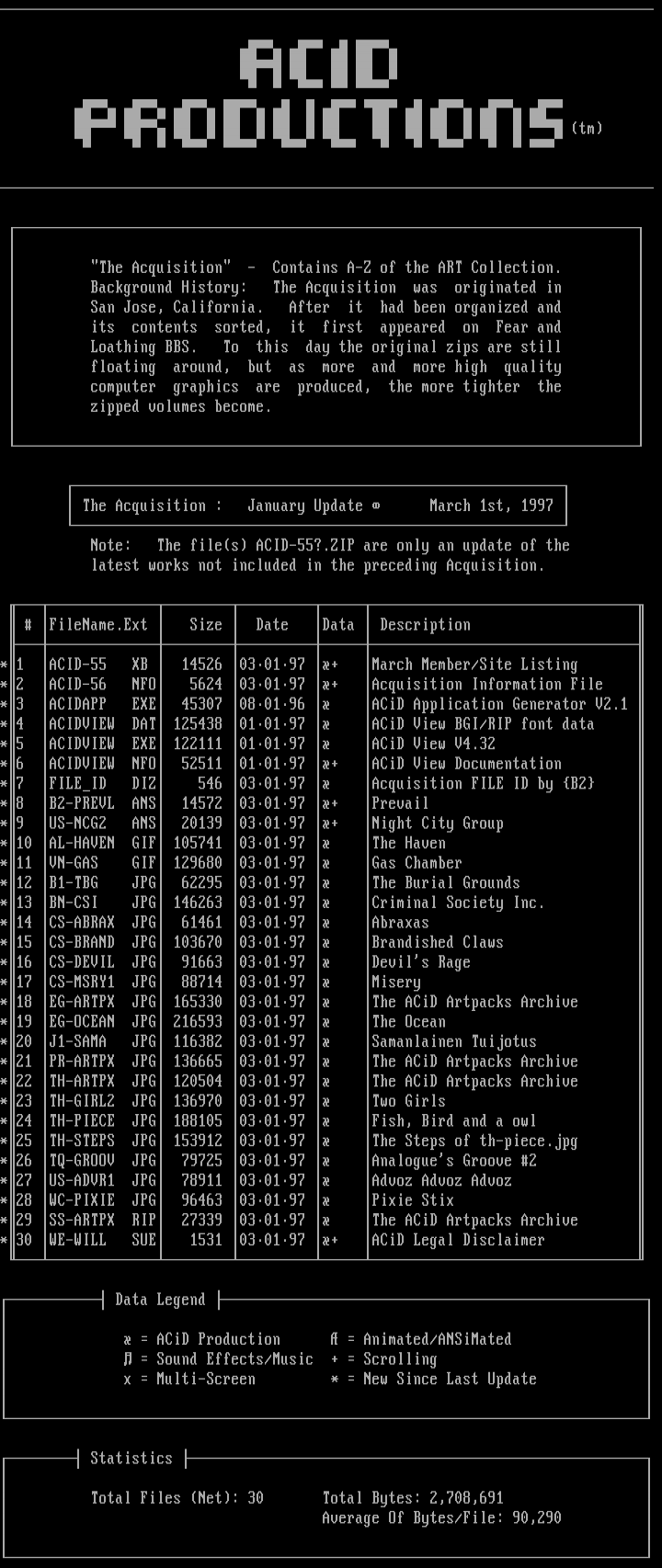Select the Date column header
This screenshot has width=662, height=1568.
(x=272, y=625)
